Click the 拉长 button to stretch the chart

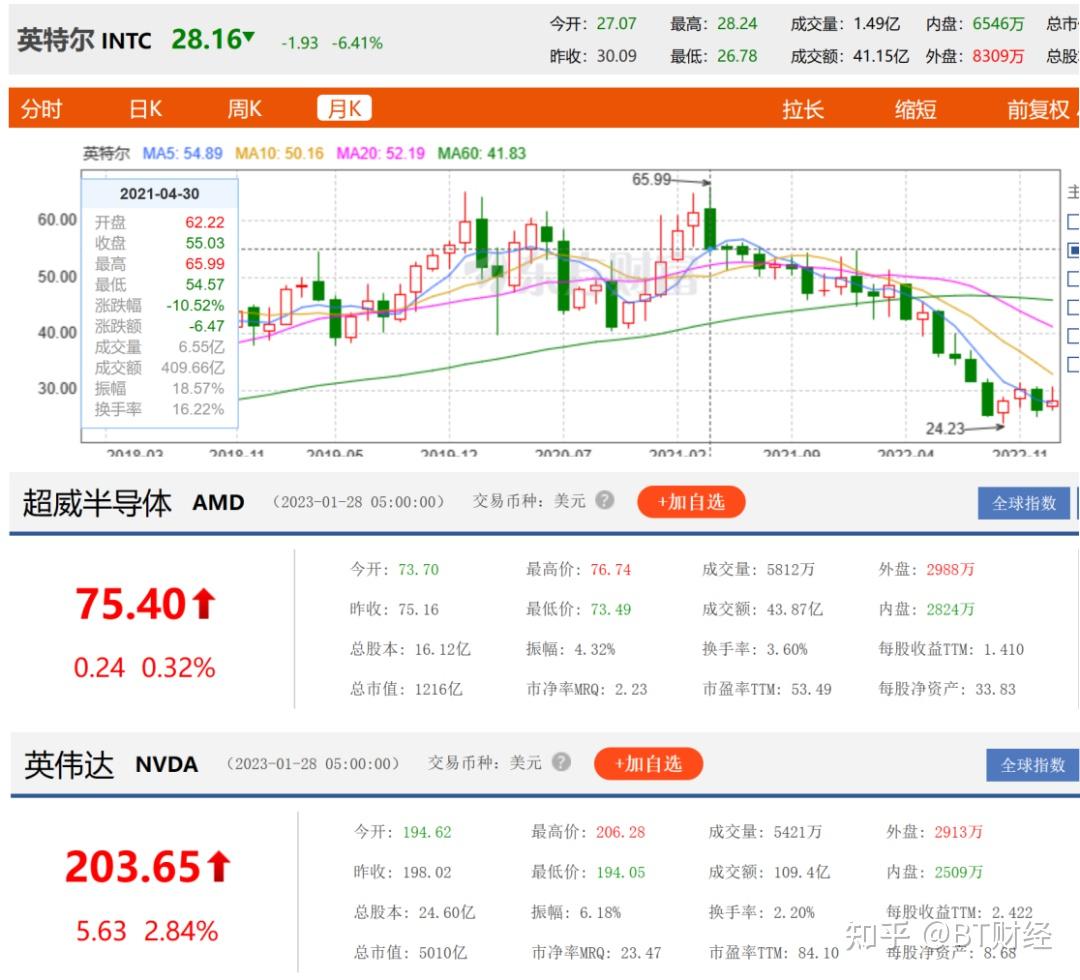coord(802,110)
